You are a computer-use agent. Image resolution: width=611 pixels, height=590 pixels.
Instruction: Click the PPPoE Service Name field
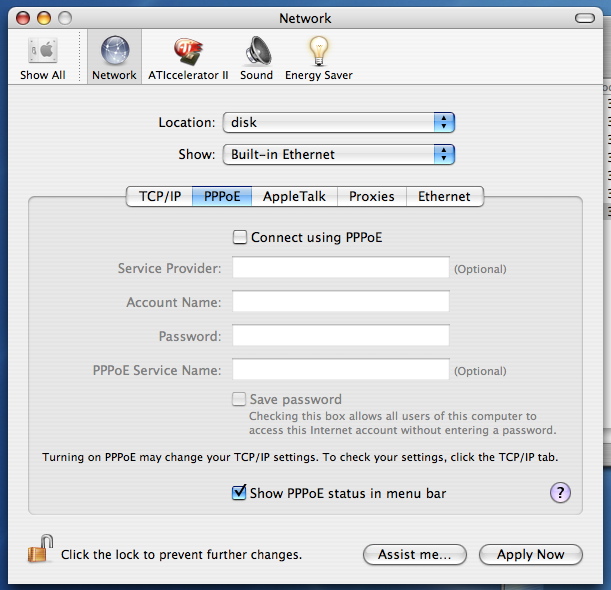(341, 369)
